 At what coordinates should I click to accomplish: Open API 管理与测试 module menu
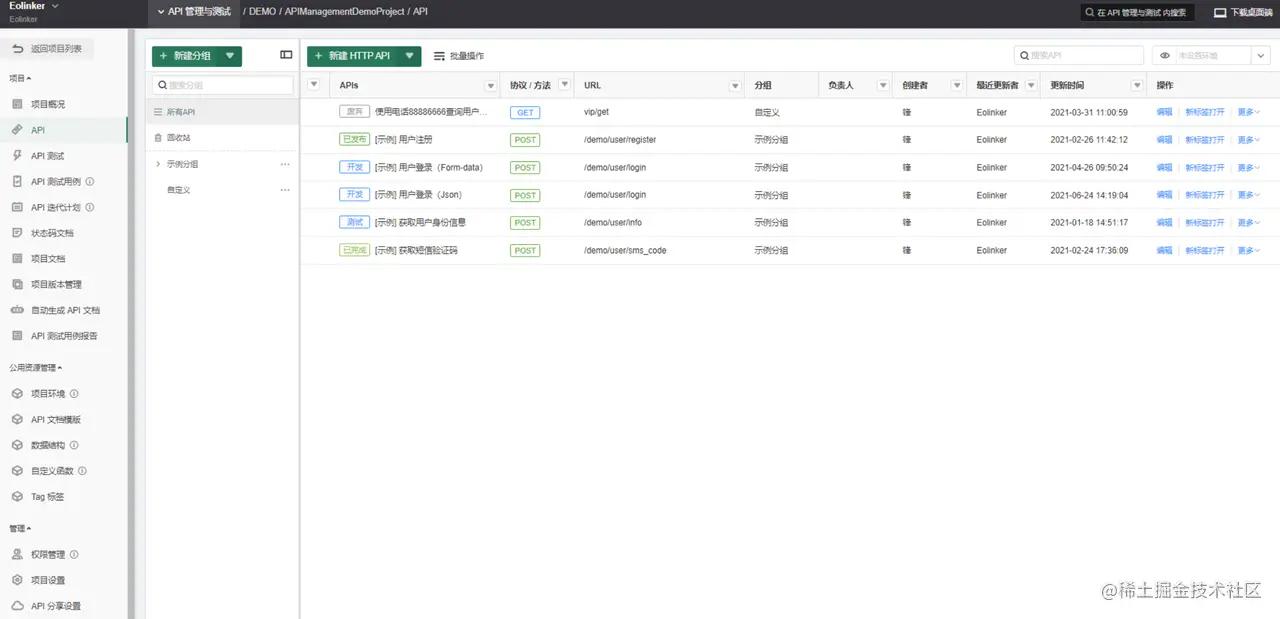point(193,12)
